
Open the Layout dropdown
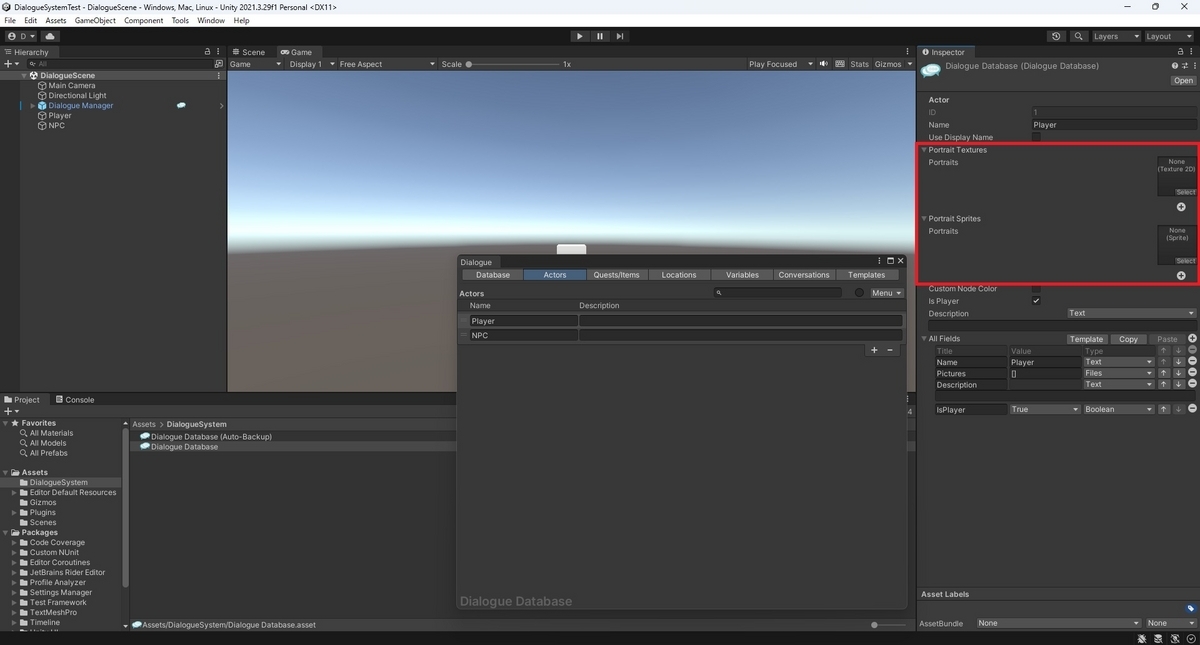pos(1168,36)
